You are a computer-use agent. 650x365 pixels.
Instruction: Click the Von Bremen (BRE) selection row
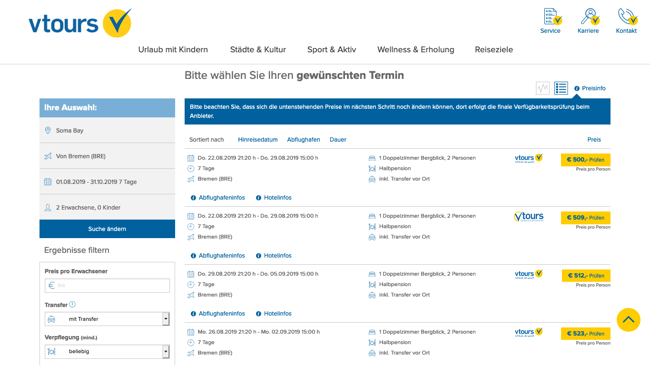point(107,156)
